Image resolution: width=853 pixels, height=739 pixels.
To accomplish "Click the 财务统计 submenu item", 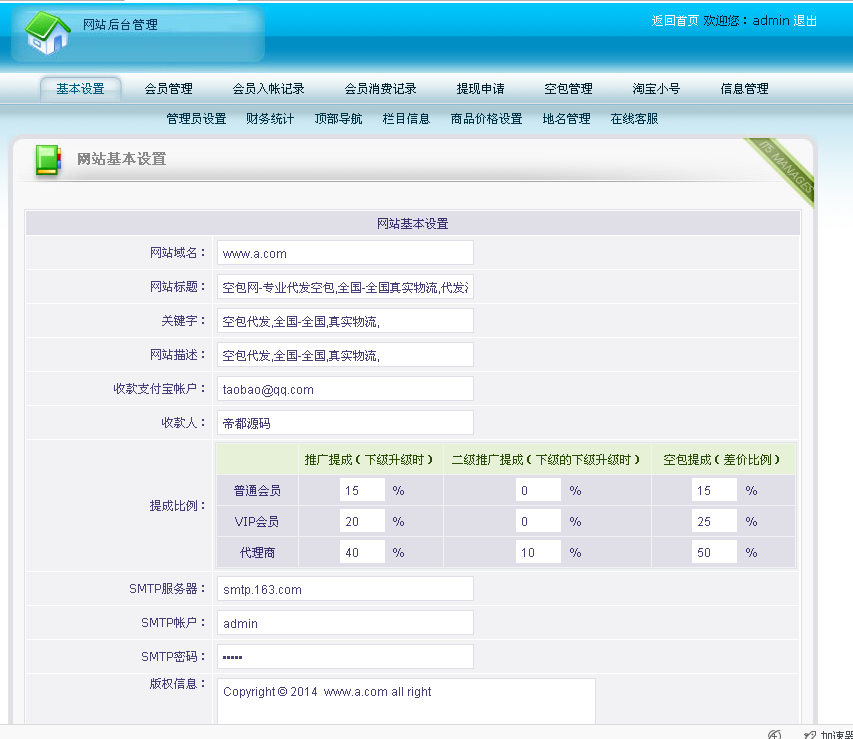I will coord(270,119).
